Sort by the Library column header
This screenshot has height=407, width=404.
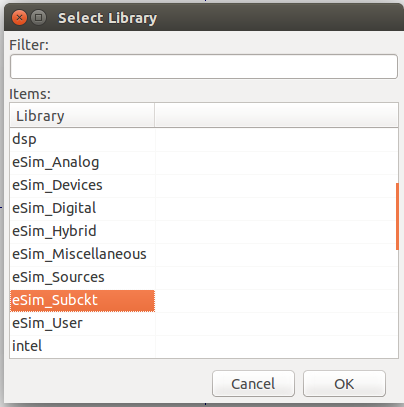pos(82,116)
